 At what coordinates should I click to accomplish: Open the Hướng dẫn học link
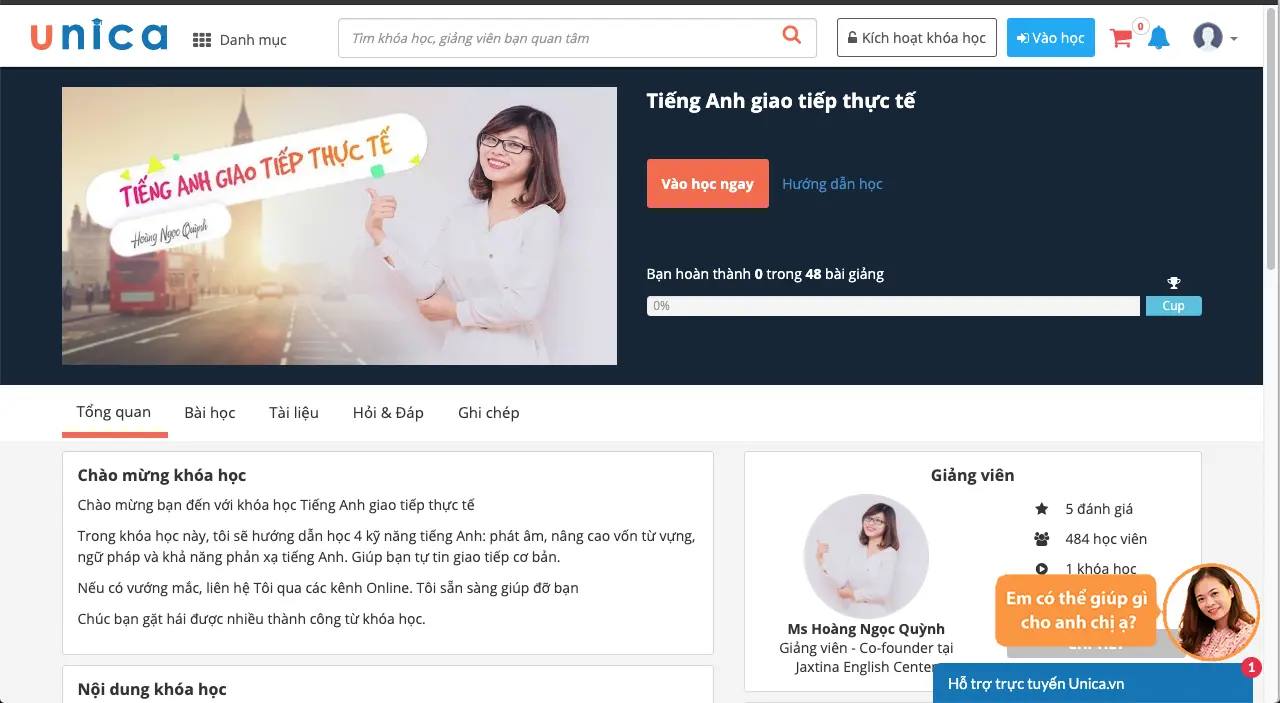point(832,183)
